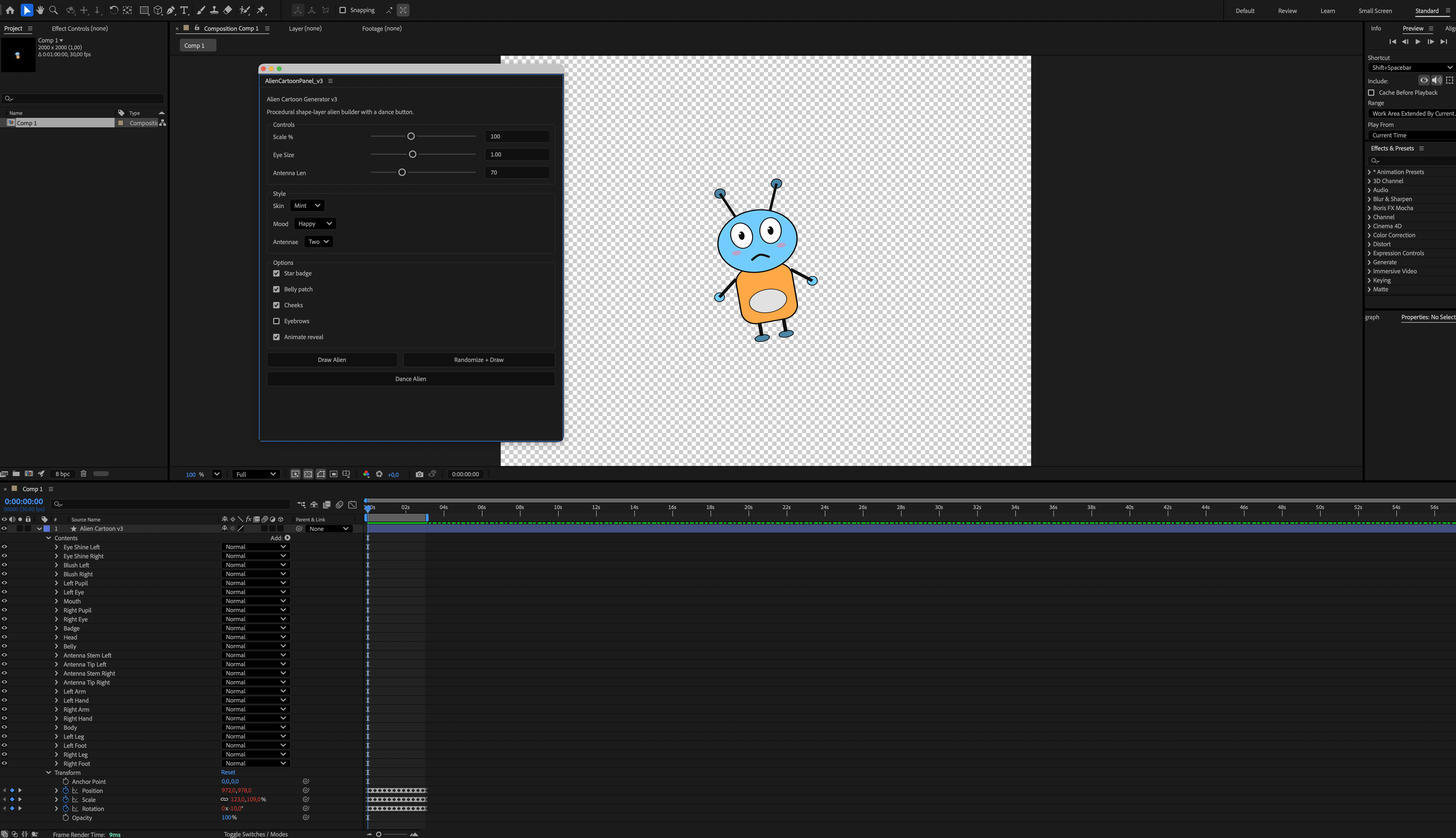Select the Pen tool
The image size is (1456, 838).
point(171,10)
